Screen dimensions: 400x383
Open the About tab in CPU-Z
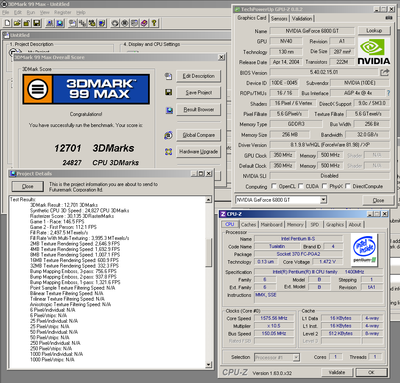(355, 225)
